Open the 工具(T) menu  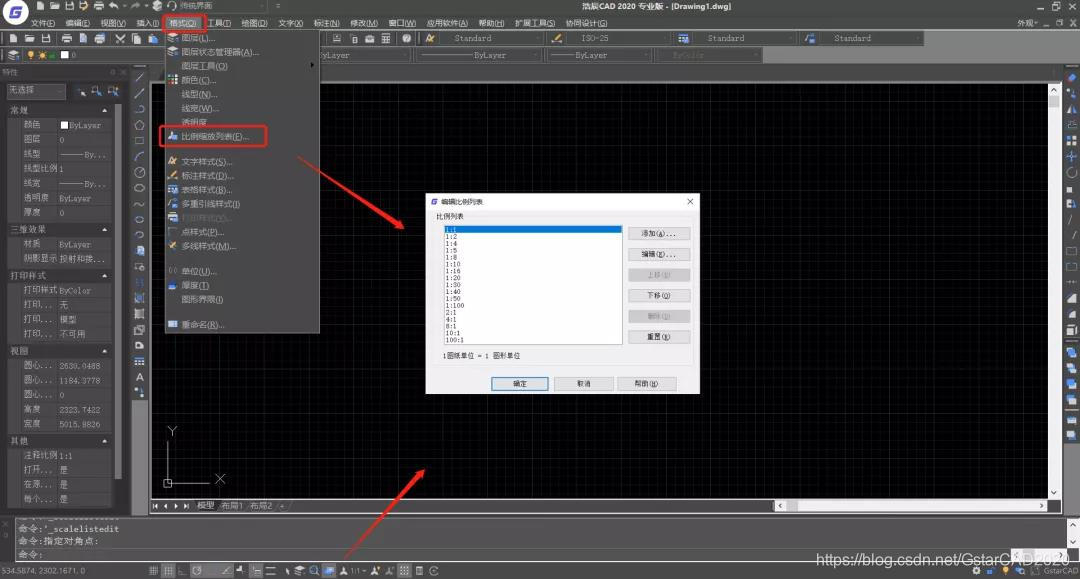click(x=220, y=23)
